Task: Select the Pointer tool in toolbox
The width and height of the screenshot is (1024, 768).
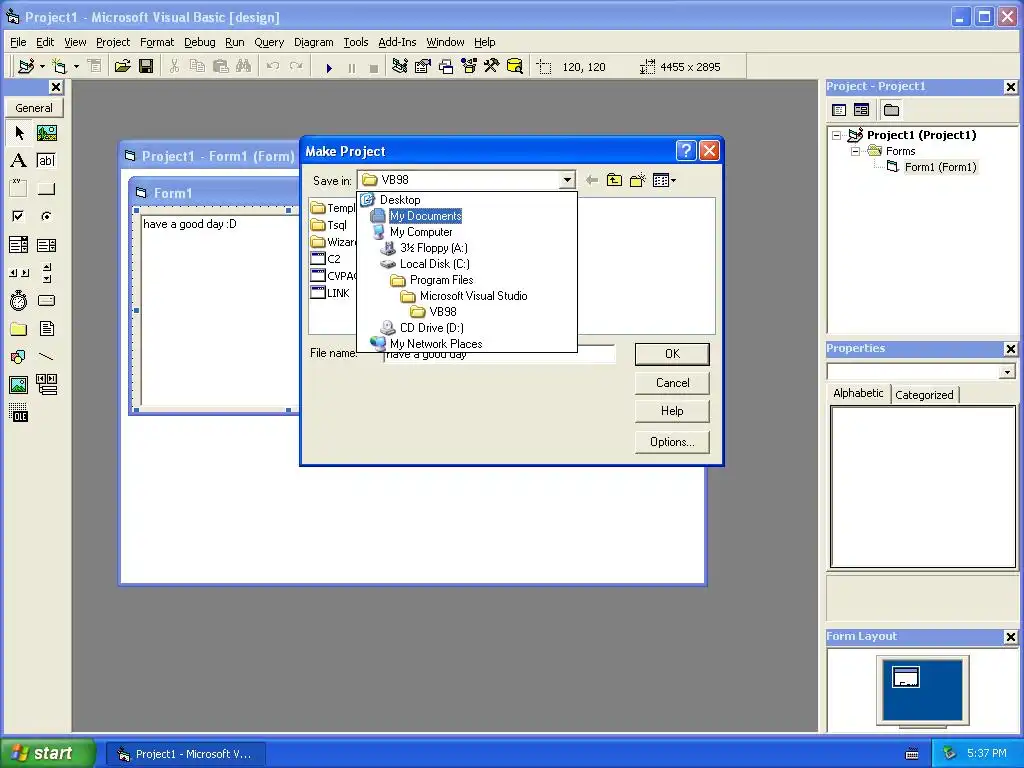Action: (x=19, y=133)
